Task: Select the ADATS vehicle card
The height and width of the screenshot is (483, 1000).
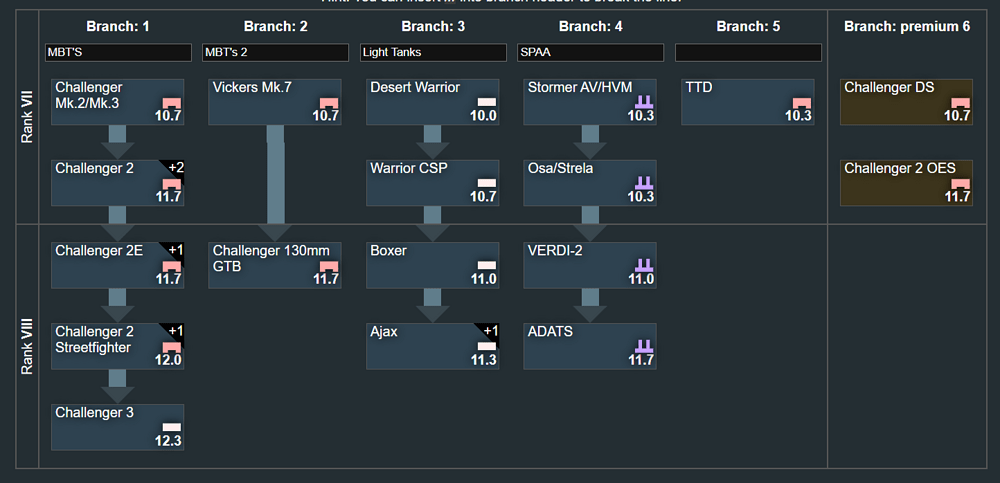Action: click(x=591, y=346)
